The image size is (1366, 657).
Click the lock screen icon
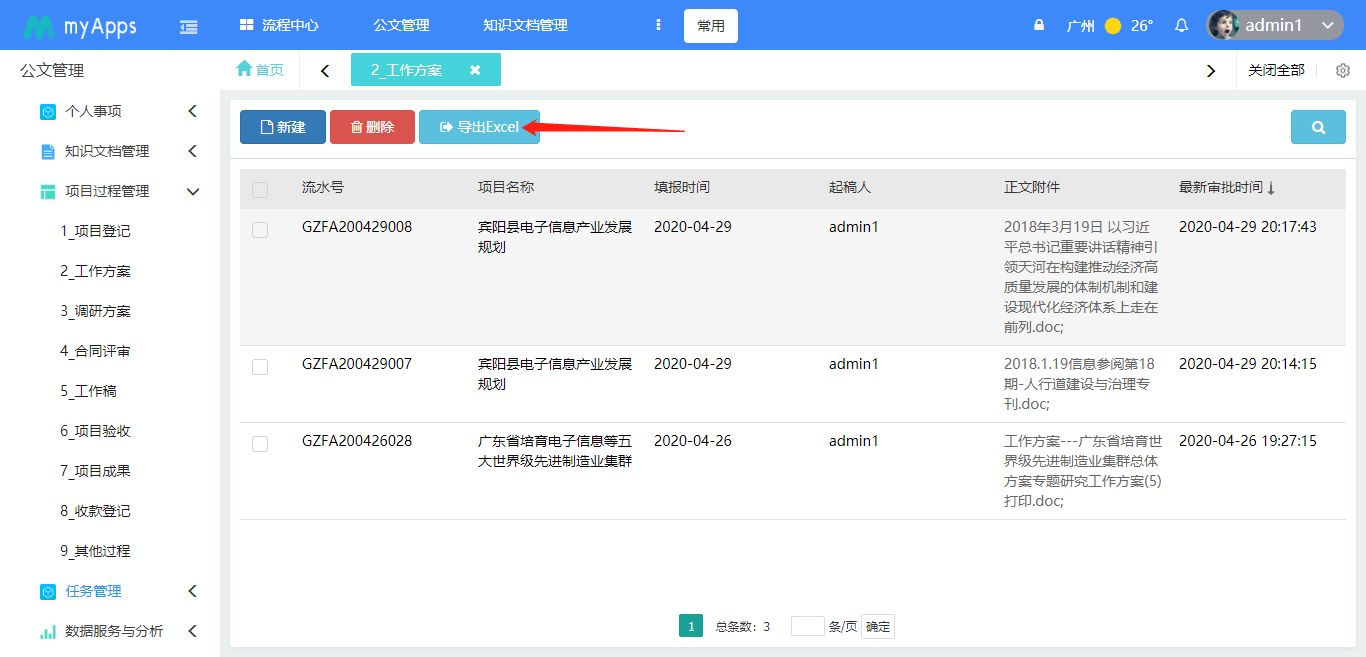coord(1039,26)
